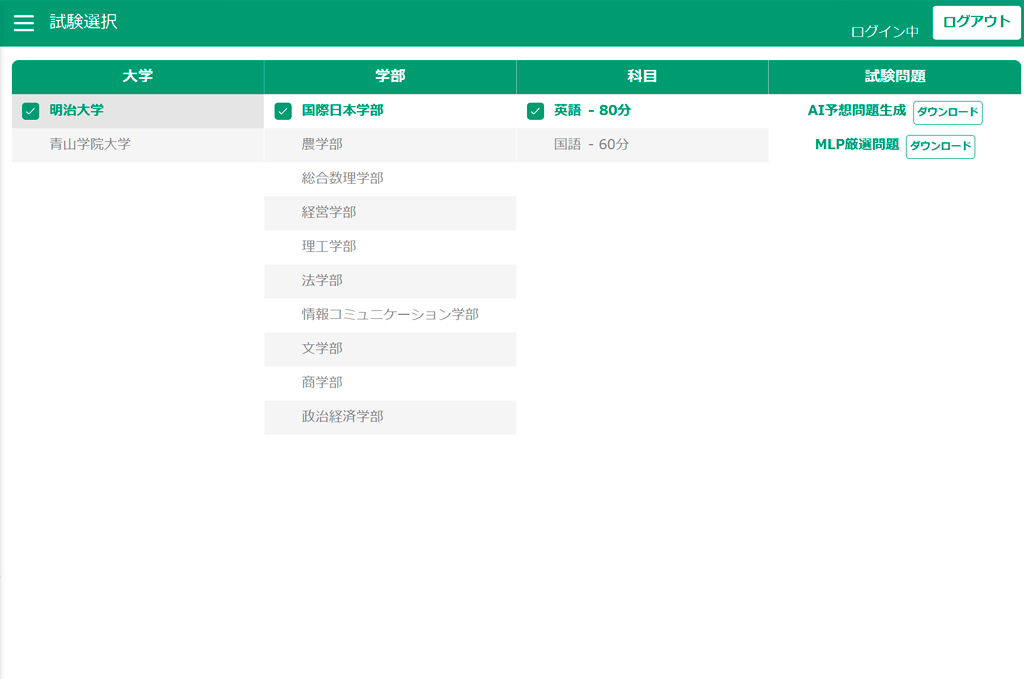Choose 情報コミュニケーション学部 from the list
The image size is (1024, 679).
390,314
